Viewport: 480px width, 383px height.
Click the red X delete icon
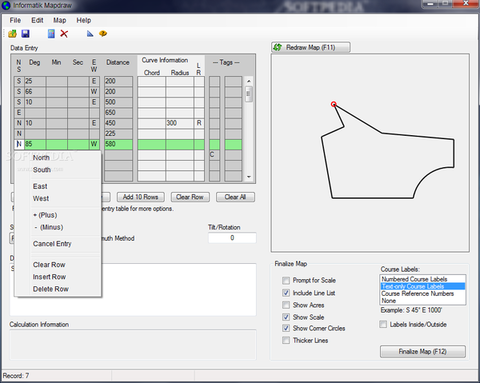click(x=64, y=34)
